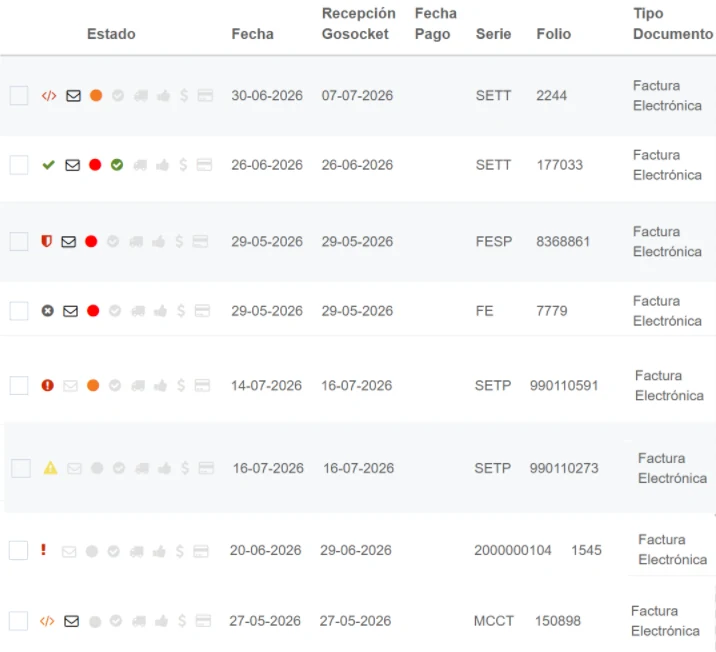The height and width of the screenshot is (652, 716).
Task: Click the green circled check in folio 177033 row
Action: pos(117,165)
